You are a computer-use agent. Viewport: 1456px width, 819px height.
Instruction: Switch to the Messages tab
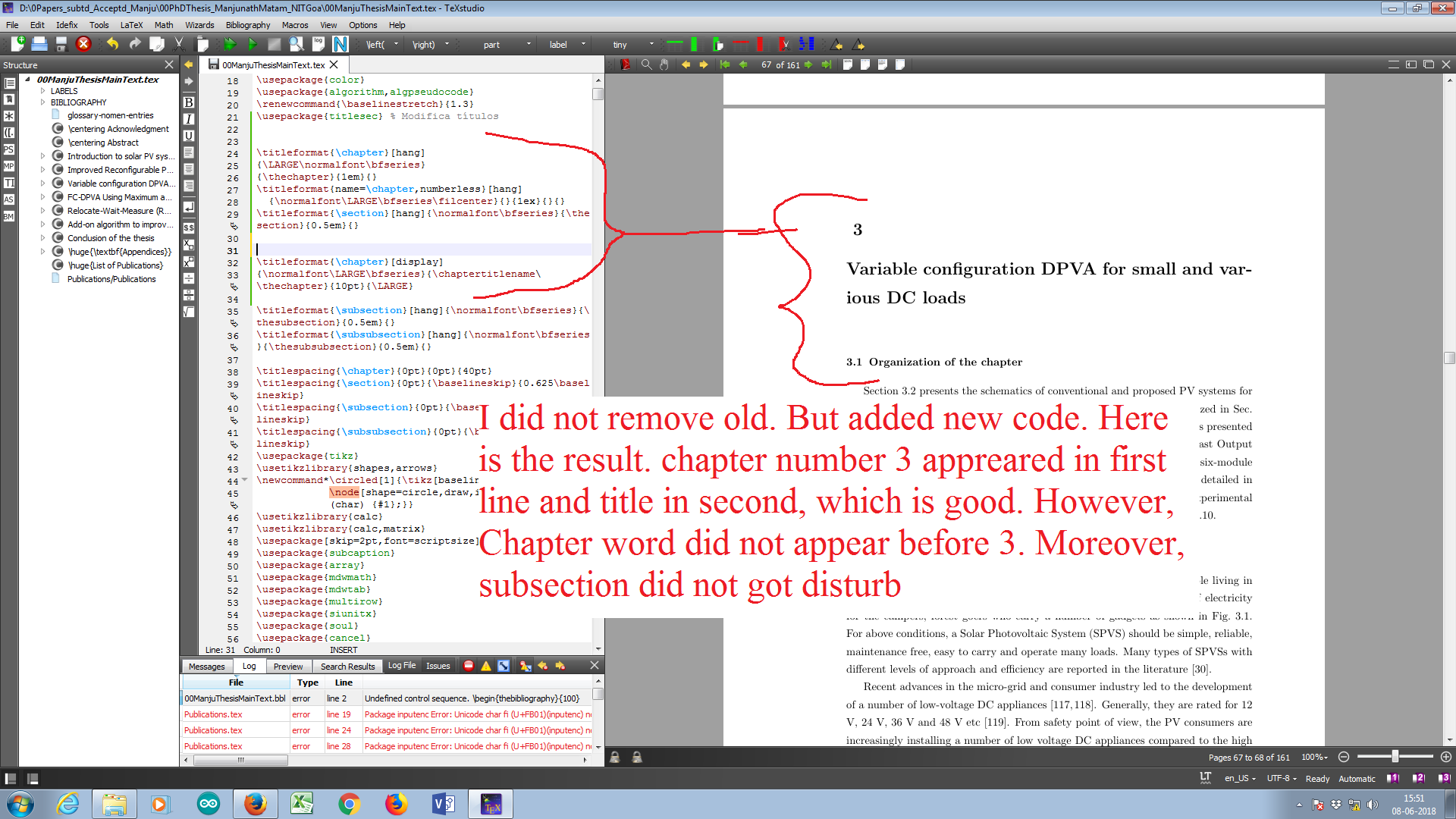click(x=207, y=667)
